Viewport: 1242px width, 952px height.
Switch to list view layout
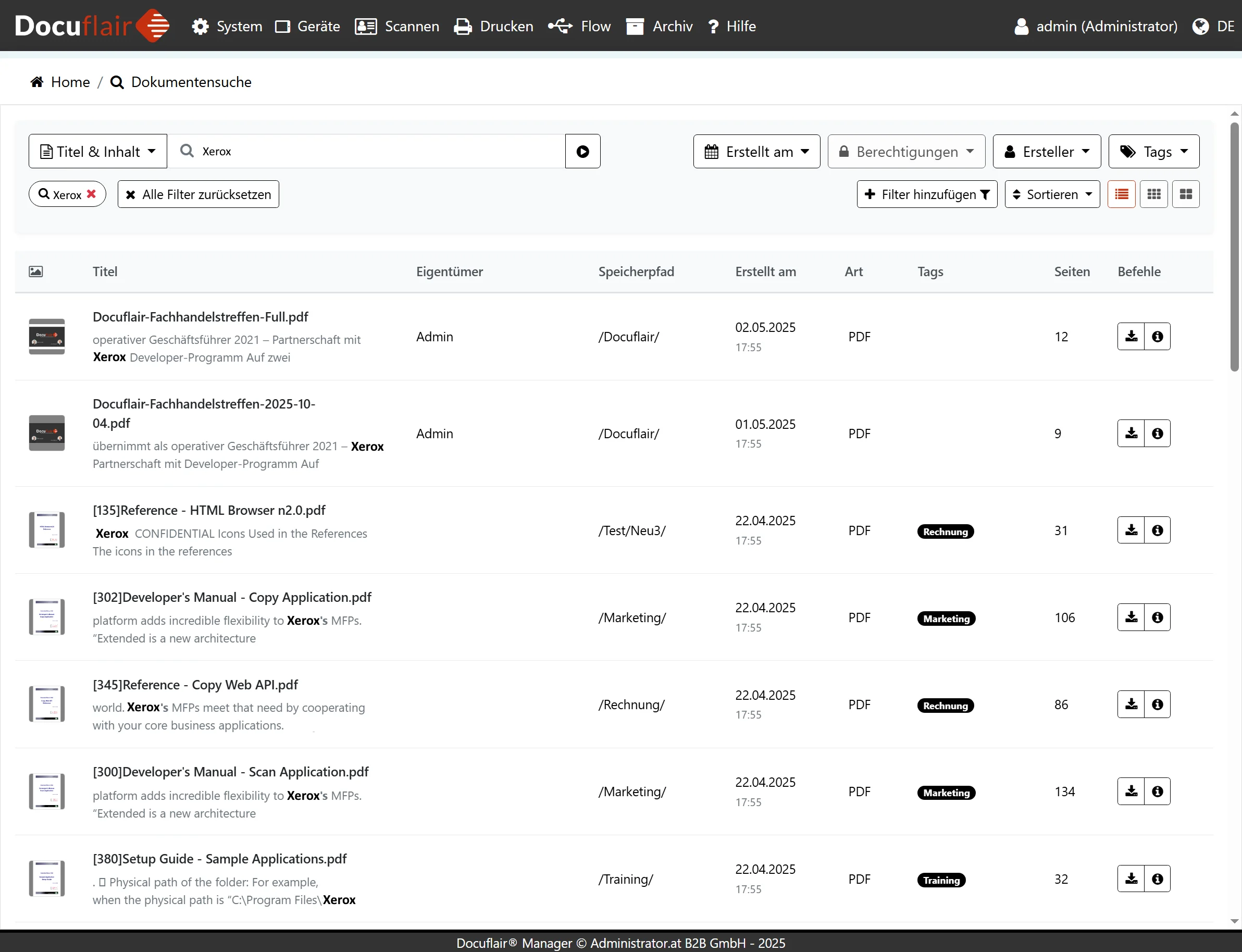(1121, 194)
